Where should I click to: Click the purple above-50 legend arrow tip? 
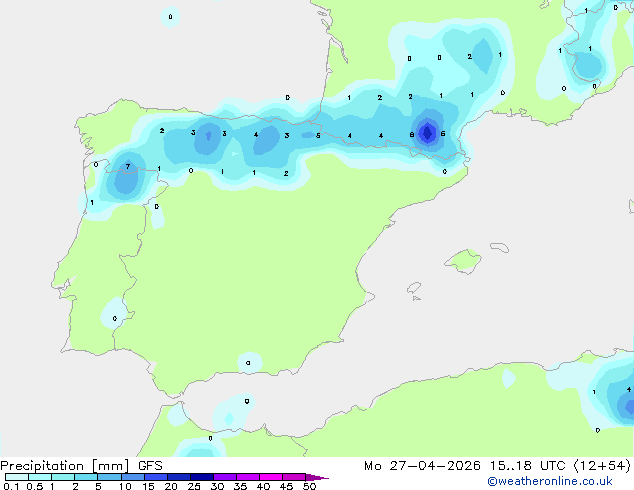tap(317, 477)
